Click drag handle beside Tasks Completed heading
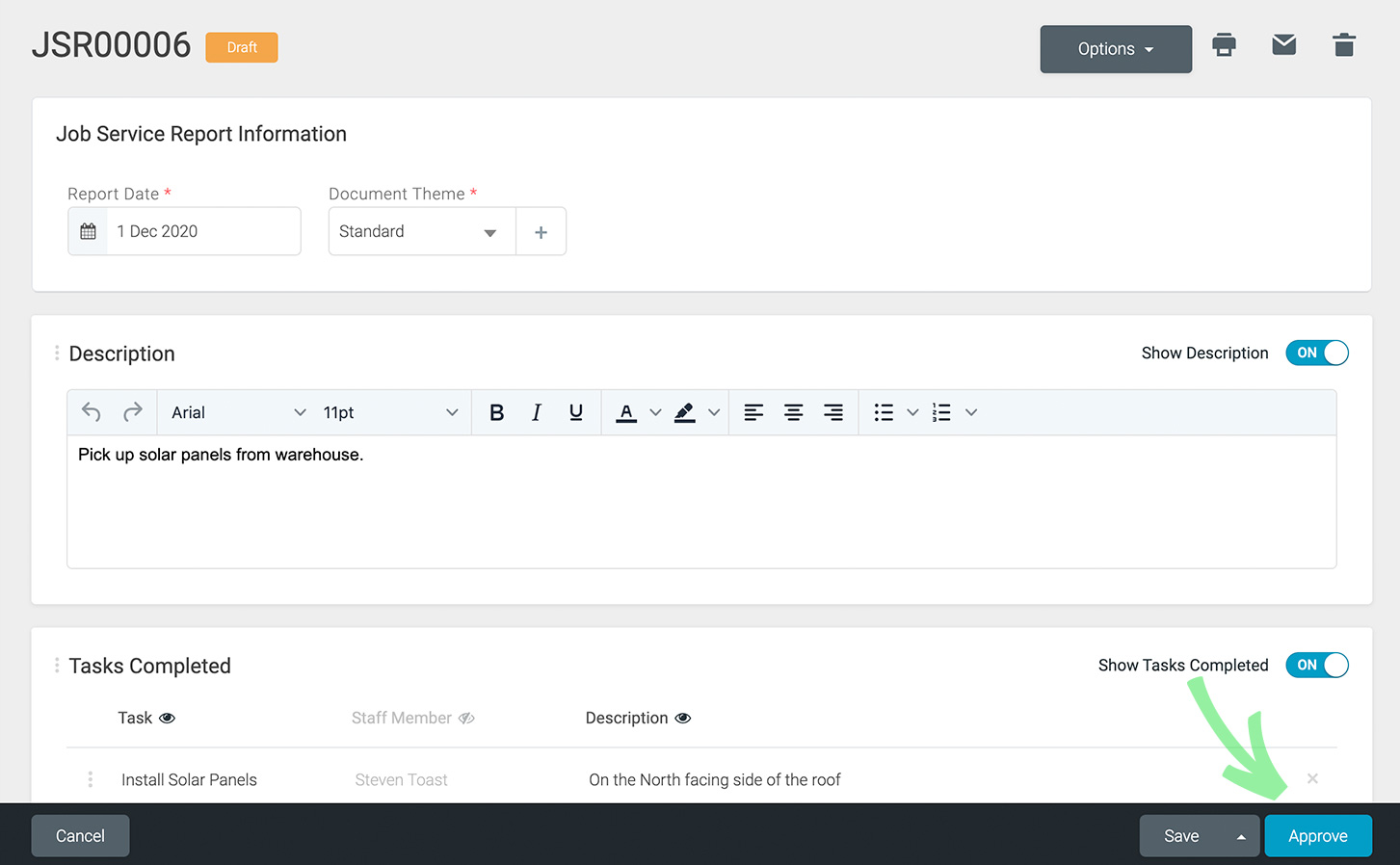 click(x=57, y=666)
